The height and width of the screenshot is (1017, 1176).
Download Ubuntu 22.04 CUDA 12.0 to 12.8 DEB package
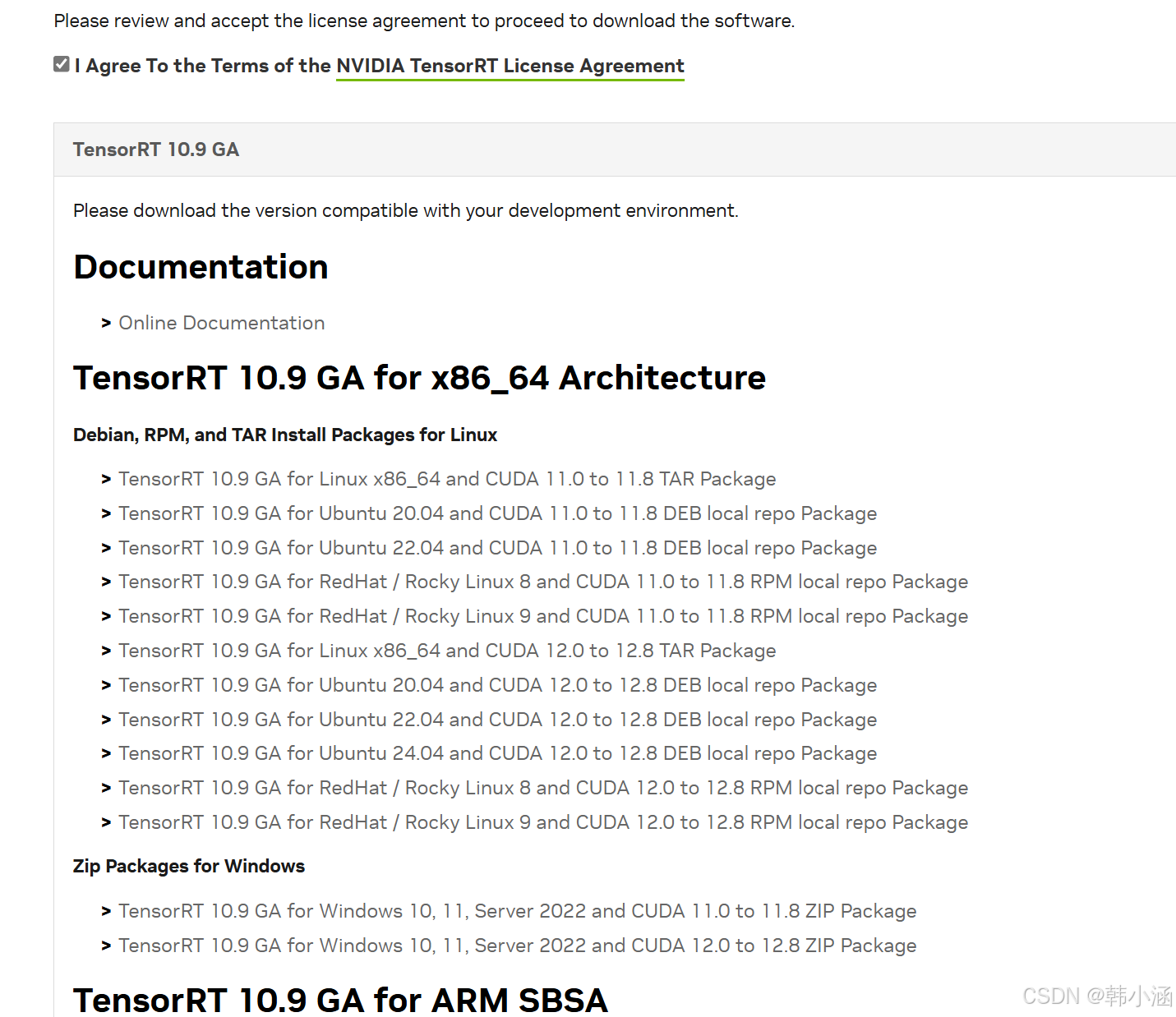coord(498,720)
